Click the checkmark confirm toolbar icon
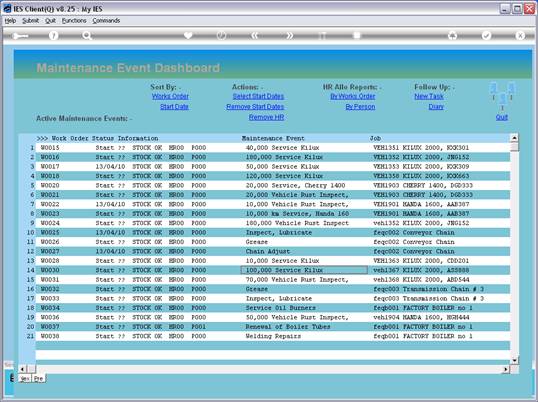538x402 pixels. (486, 35)
